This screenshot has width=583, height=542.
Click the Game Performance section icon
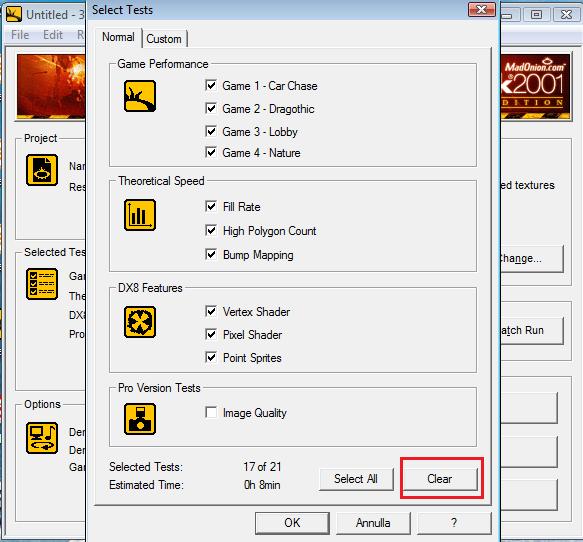(140, 96)
